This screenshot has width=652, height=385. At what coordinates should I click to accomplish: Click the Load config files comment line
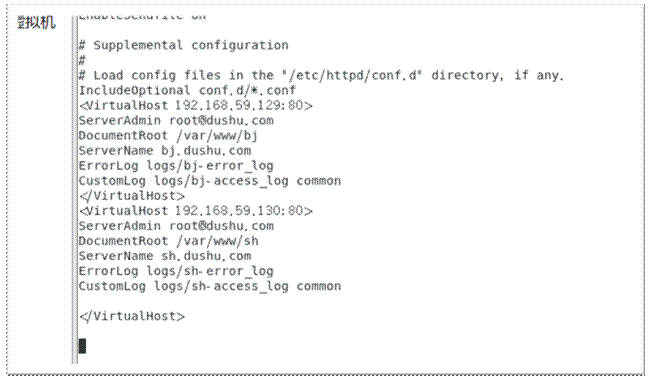click(x=321, y=75)
